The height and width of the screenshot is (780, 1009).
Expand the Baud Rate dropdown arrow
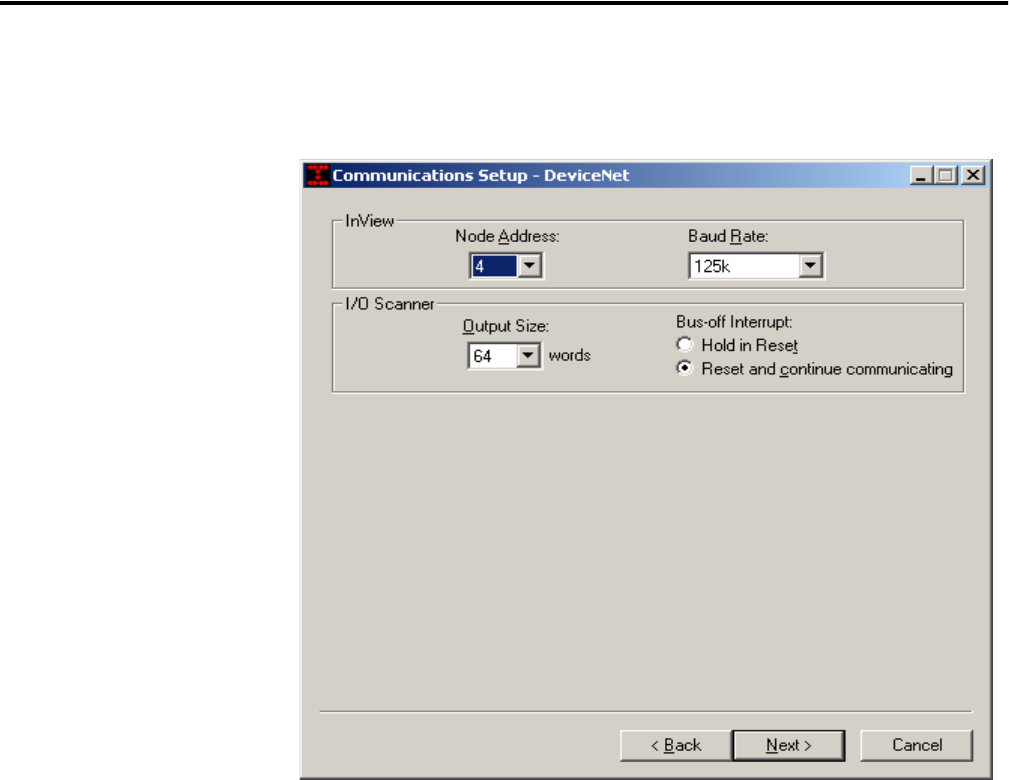point(810,266)
